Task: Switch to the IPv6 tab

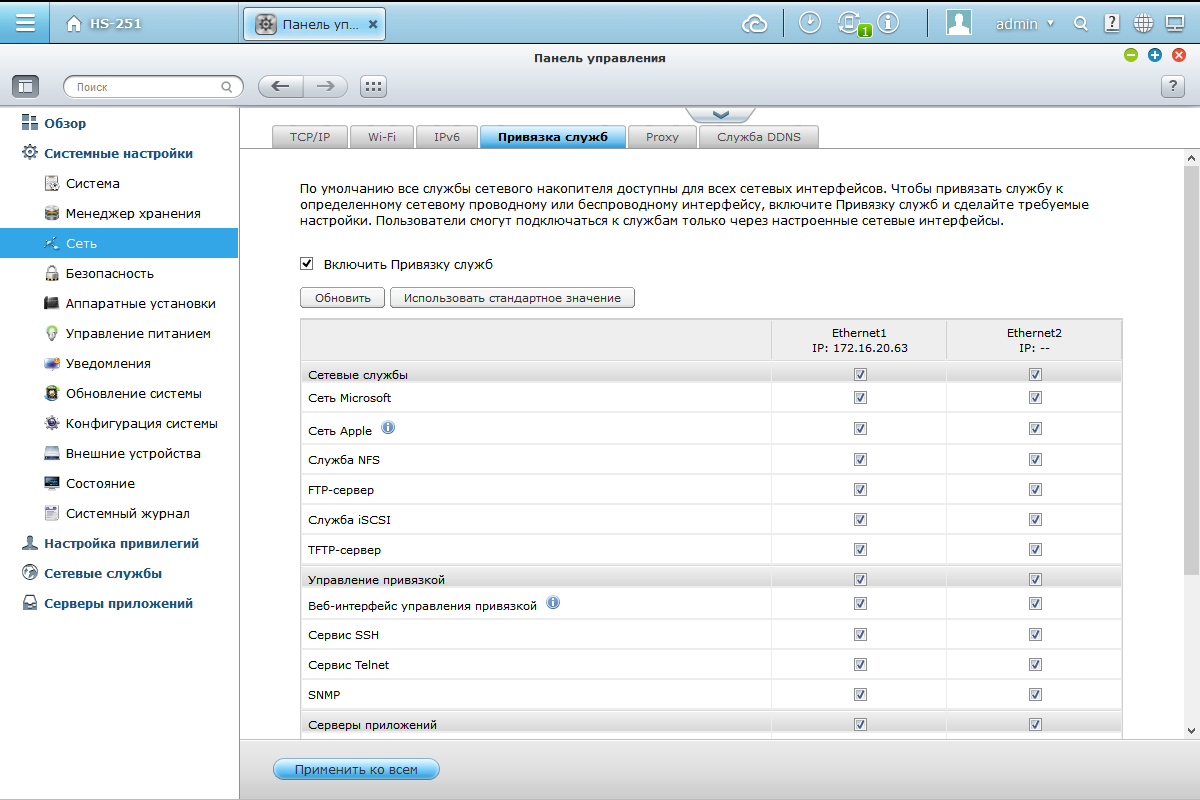Action: (447, 137)
